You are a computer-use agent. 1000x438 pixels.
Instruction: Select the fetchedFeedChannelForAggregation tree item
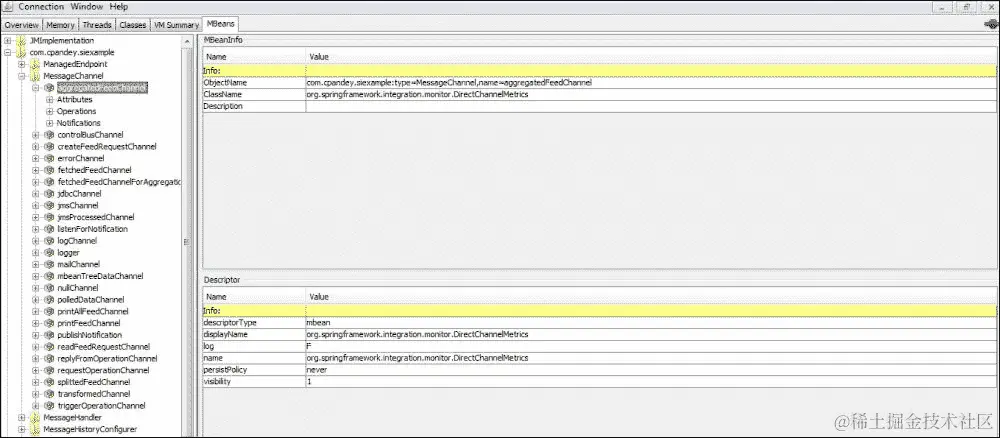point(119,182)
